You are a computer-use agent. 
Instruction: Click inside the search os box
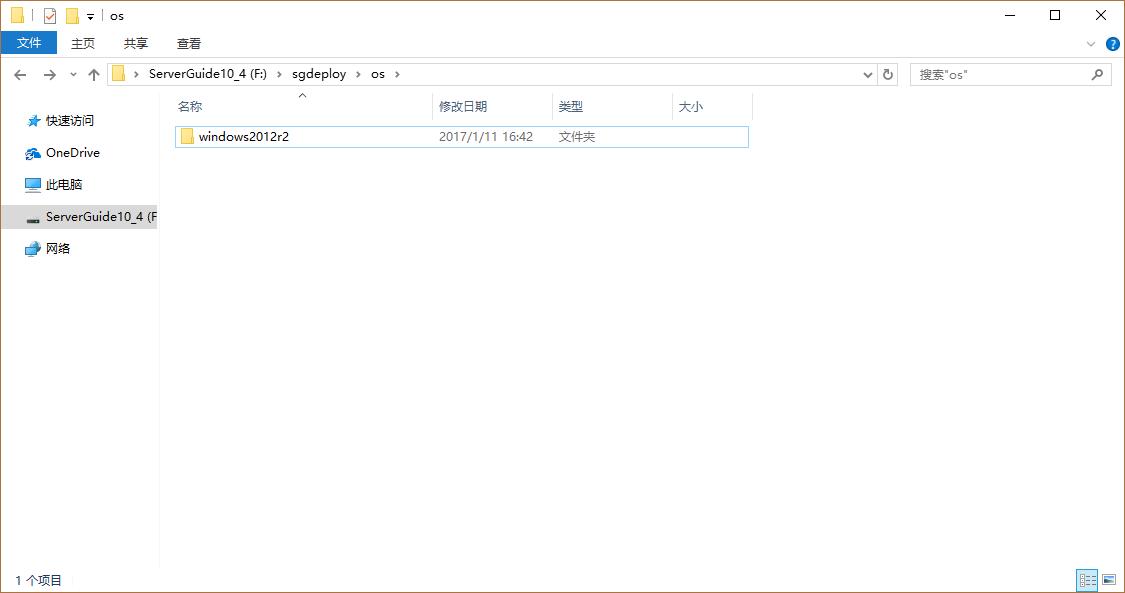1000,73
